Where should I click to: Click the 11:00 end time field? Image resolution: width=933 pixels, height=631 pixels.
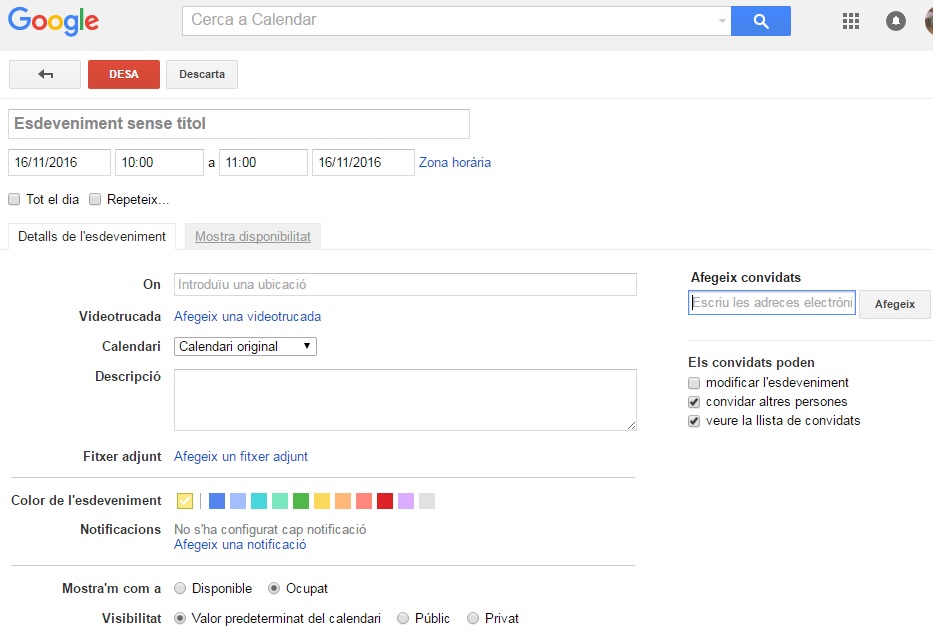click(264, 163)
